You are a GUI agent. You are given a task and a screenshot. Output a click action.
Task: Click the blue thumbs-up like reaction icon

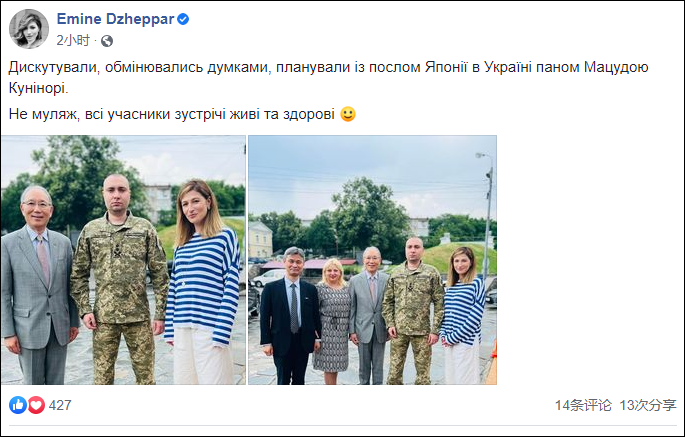18,405
